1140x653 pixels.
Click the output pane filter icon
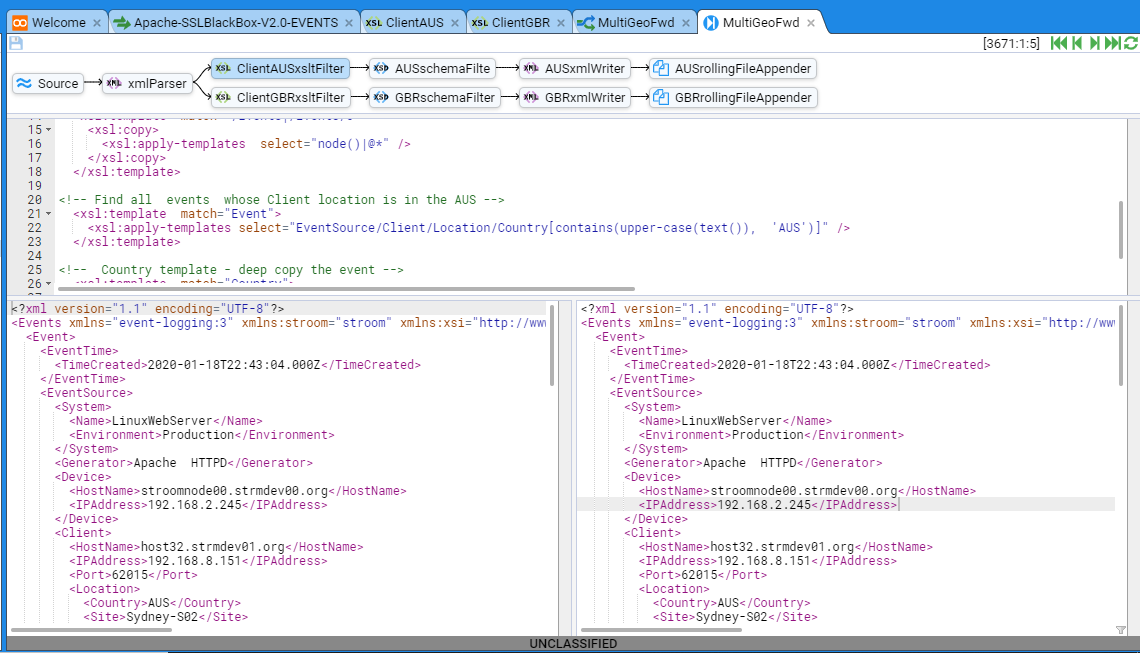click(x=1120, y=629)
